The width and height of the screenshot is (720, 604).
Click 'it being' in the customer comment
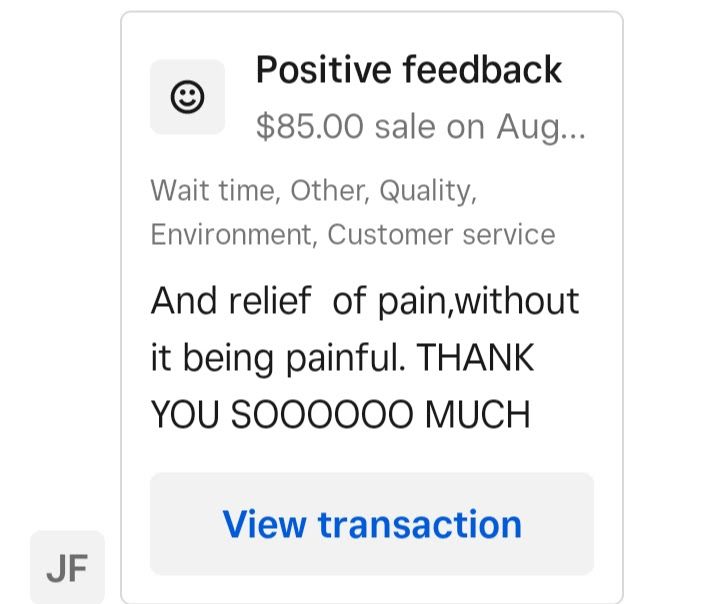[212, 359]
